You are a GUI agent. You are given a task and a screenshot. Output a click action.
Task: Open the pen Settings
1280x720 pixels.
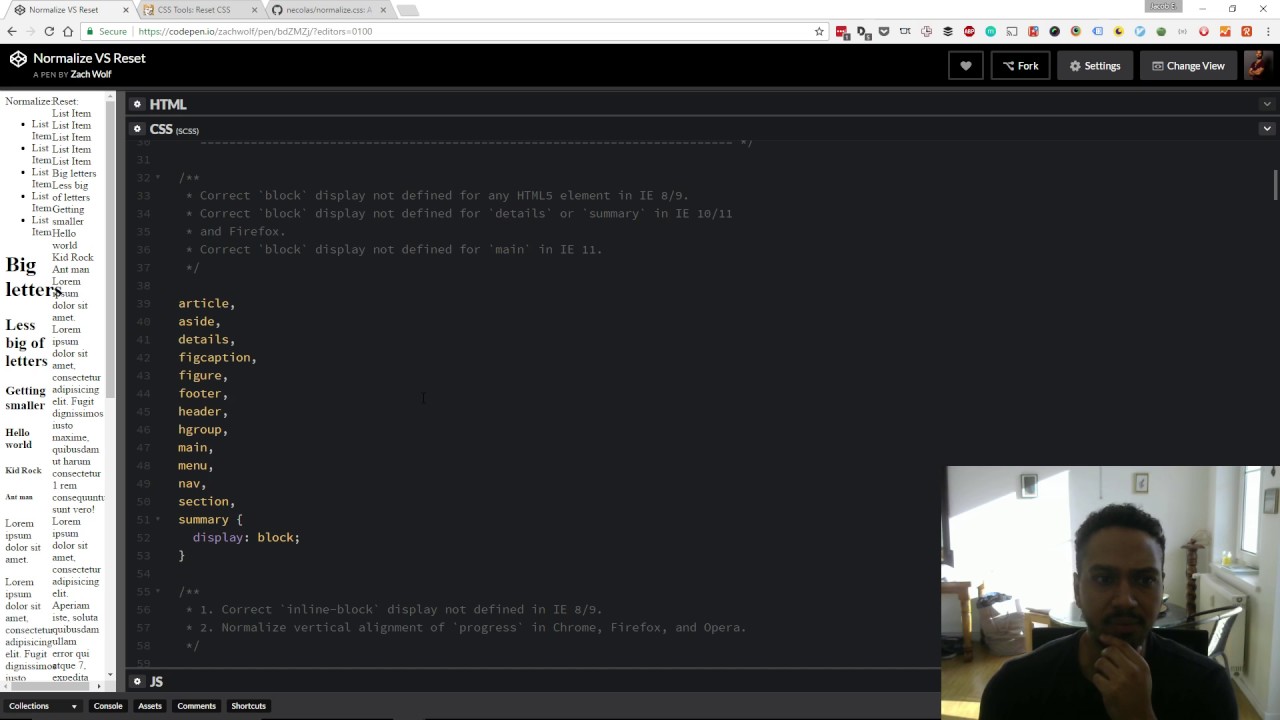[x=1095, y=66]
